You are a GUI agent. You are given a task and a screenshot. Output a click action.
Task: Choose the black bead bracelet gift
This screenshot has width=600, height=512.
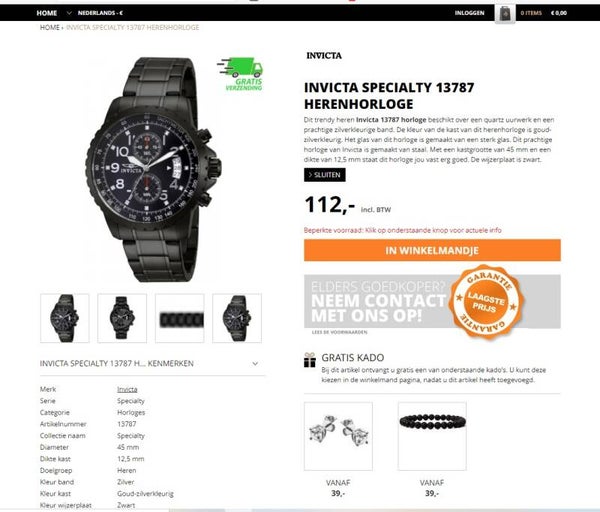432,436
